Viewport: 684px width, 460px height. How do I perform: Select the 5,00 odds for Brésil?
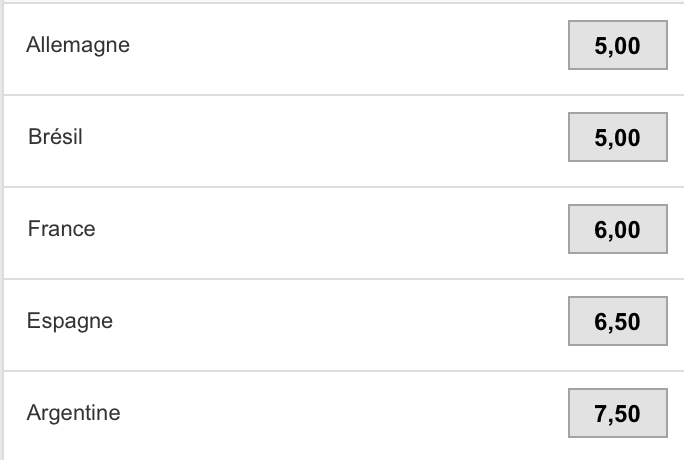(x=618, y=137)
